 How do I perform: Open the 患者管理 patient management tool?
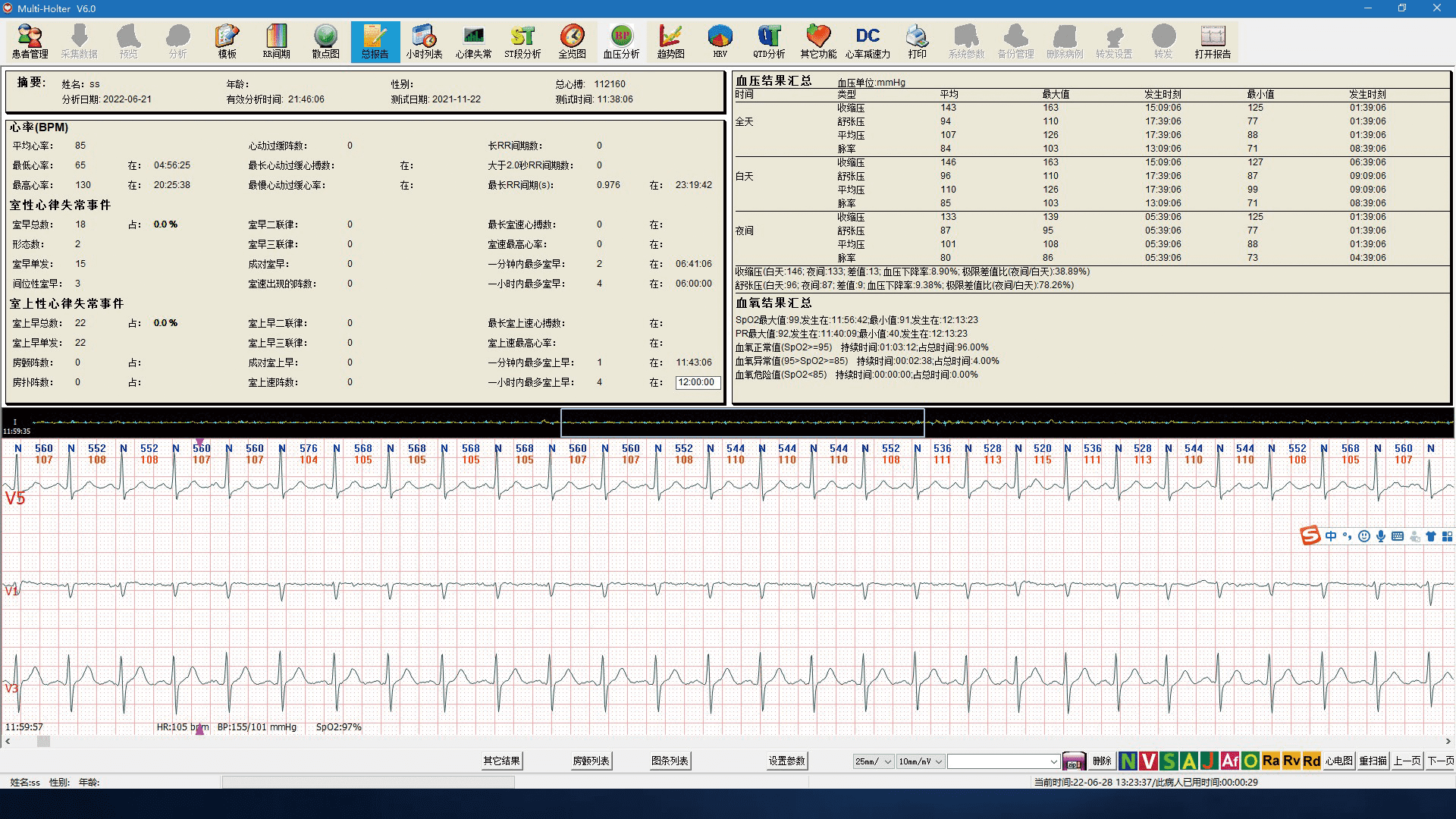point(30,42)
